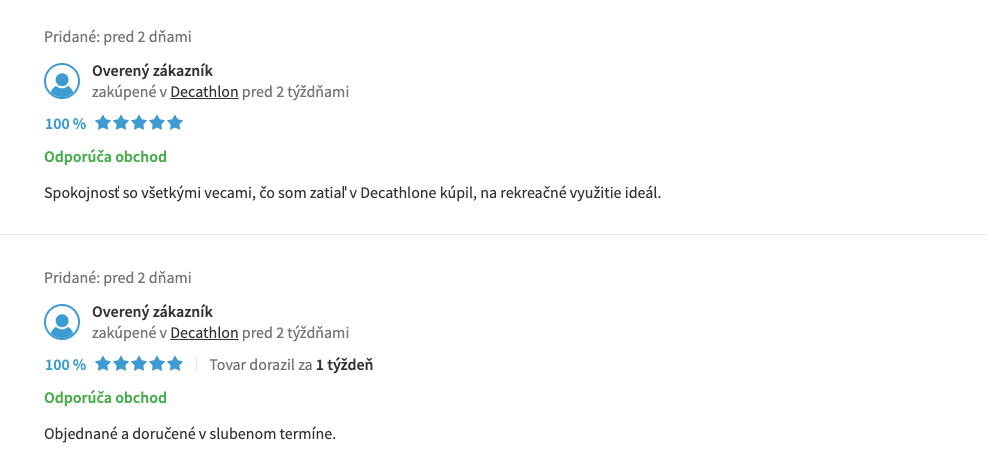Click 'Odporúča obchod' above the 'Objednané a doručené' text
This screenshot has height=461, width=987.
[x=105, y=398]
